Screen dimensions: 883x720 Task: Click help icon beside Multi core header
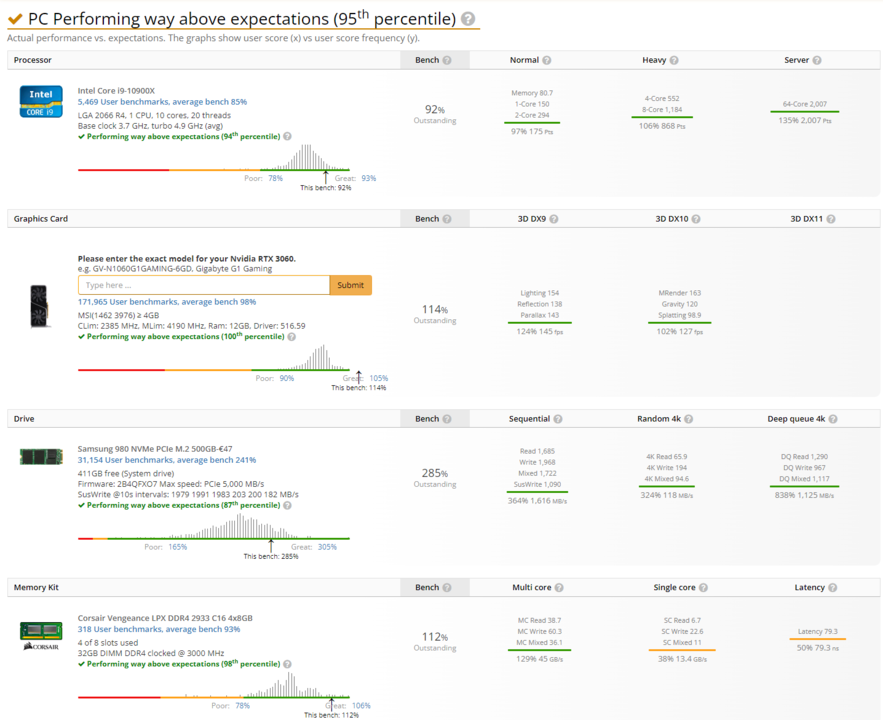pyautogui.click(x=562, y=588)
